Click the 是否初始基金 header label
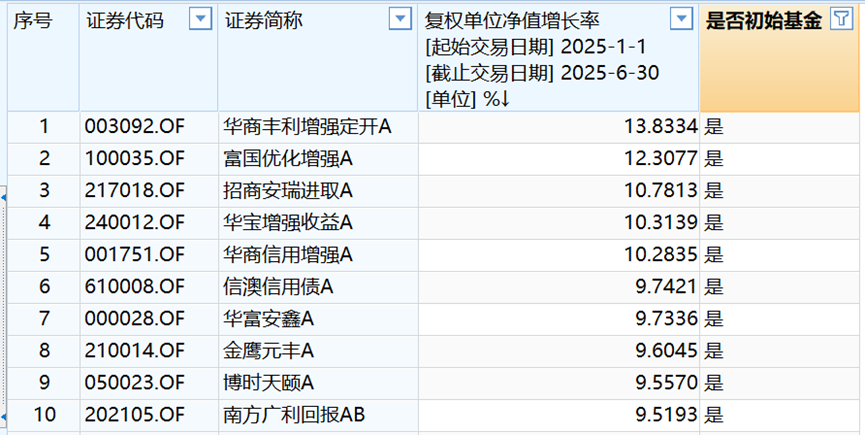Screen dimensions: 865x435 click(x=764, y=21)
